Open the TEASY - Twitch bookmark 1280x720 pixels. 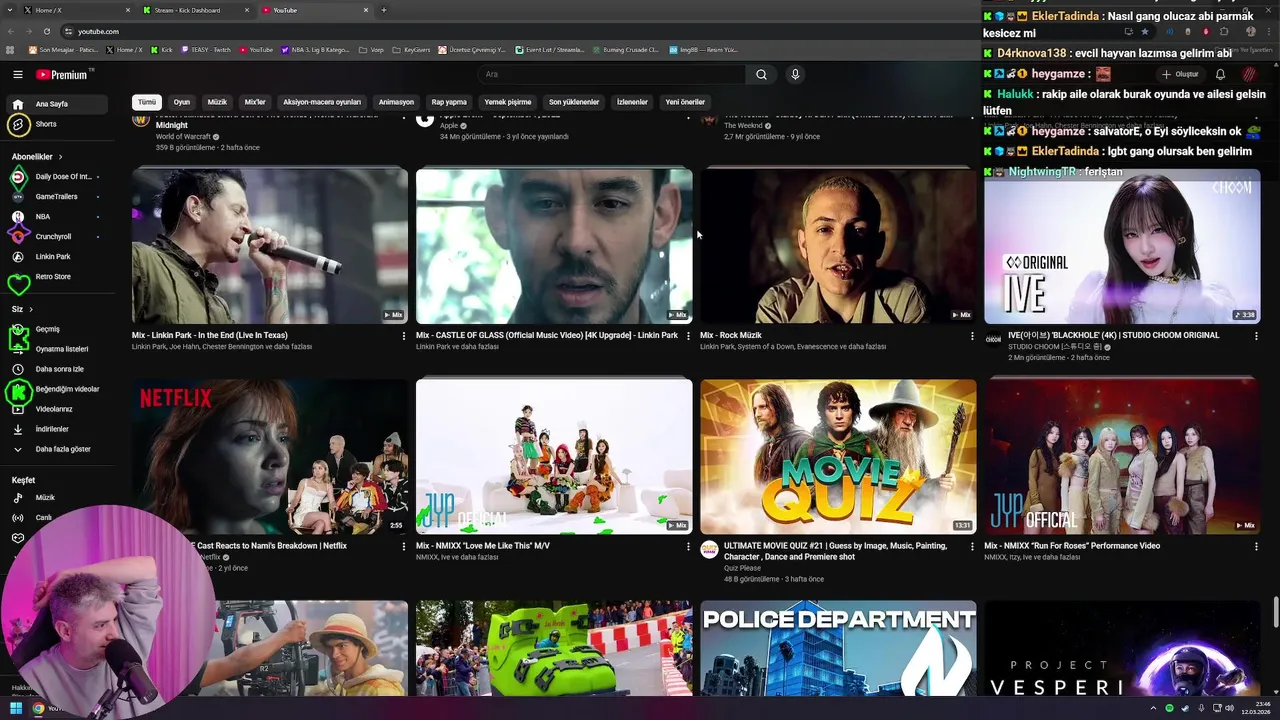206,49
